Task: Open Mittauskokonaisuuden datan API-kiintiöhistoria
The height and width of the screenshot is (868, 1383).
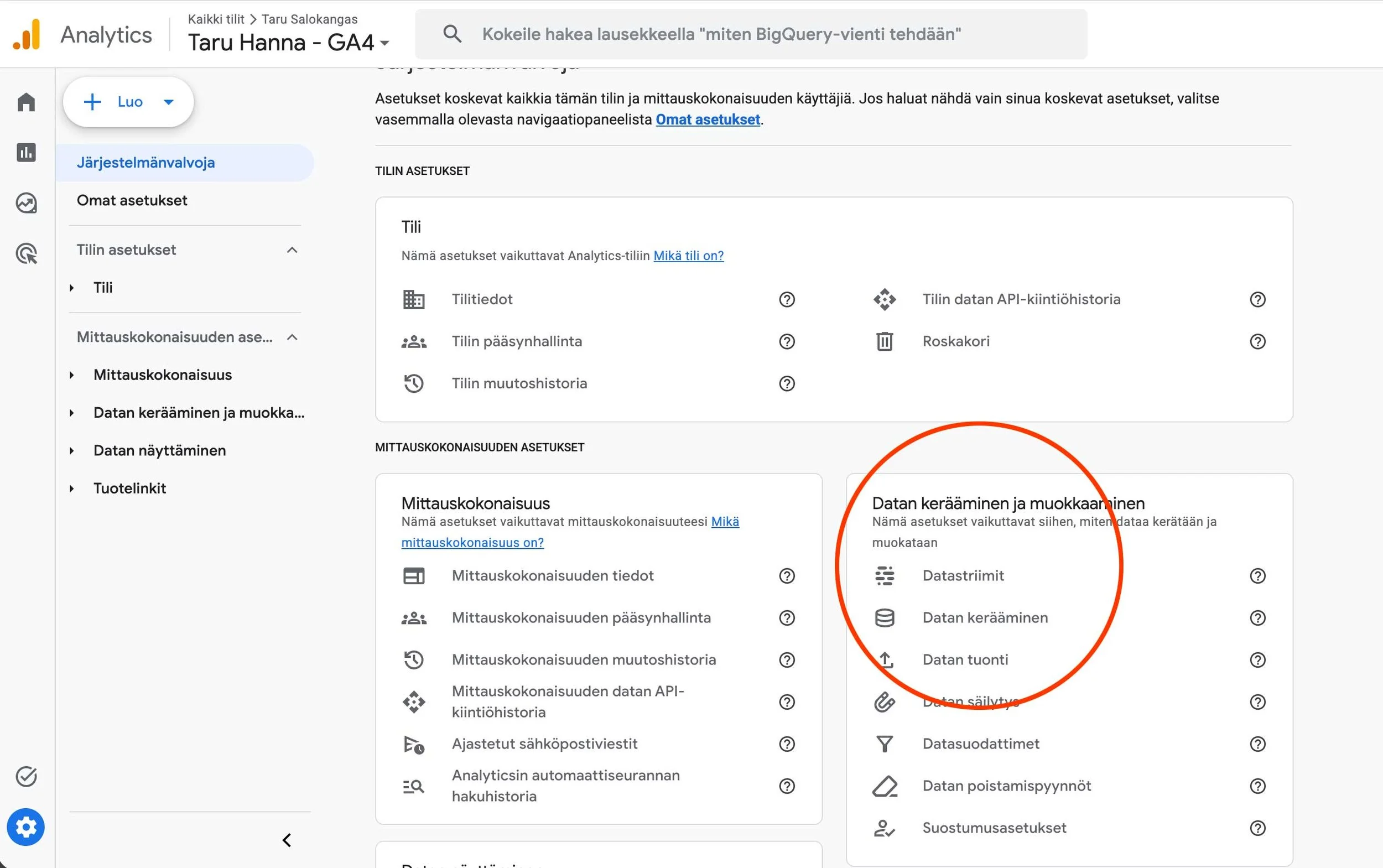Action: [568, 701]
